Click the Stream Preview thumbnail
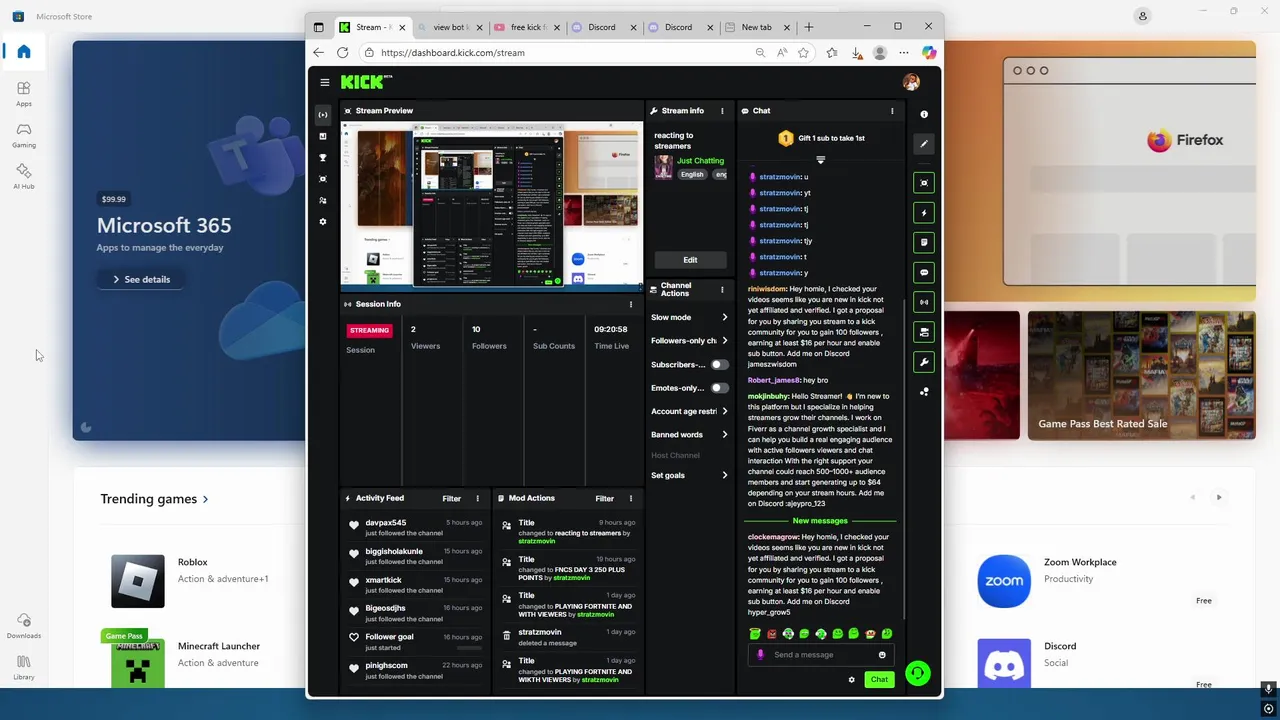The height and width of the screenshot is (720, 1280). pyautogui.click(x=491, y=207)
